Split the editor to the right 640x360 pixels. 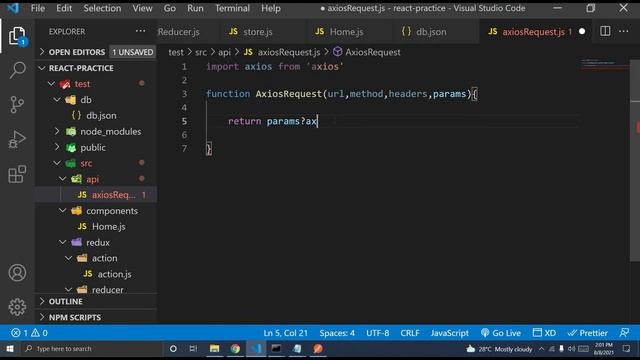pos(605,31)
